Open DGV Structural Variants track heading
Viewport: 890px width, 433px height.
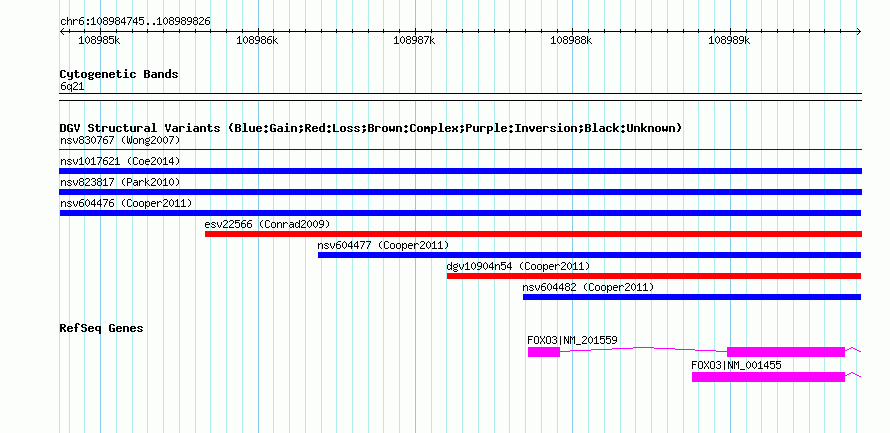point(371,128)
